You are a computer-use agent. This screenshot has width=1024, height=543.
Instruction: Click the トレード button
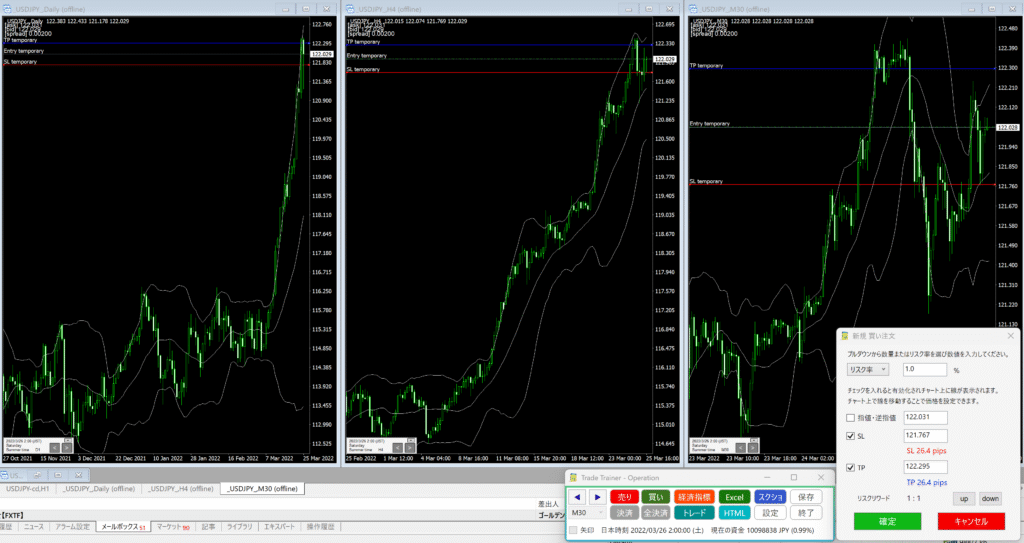coord(694,513)
